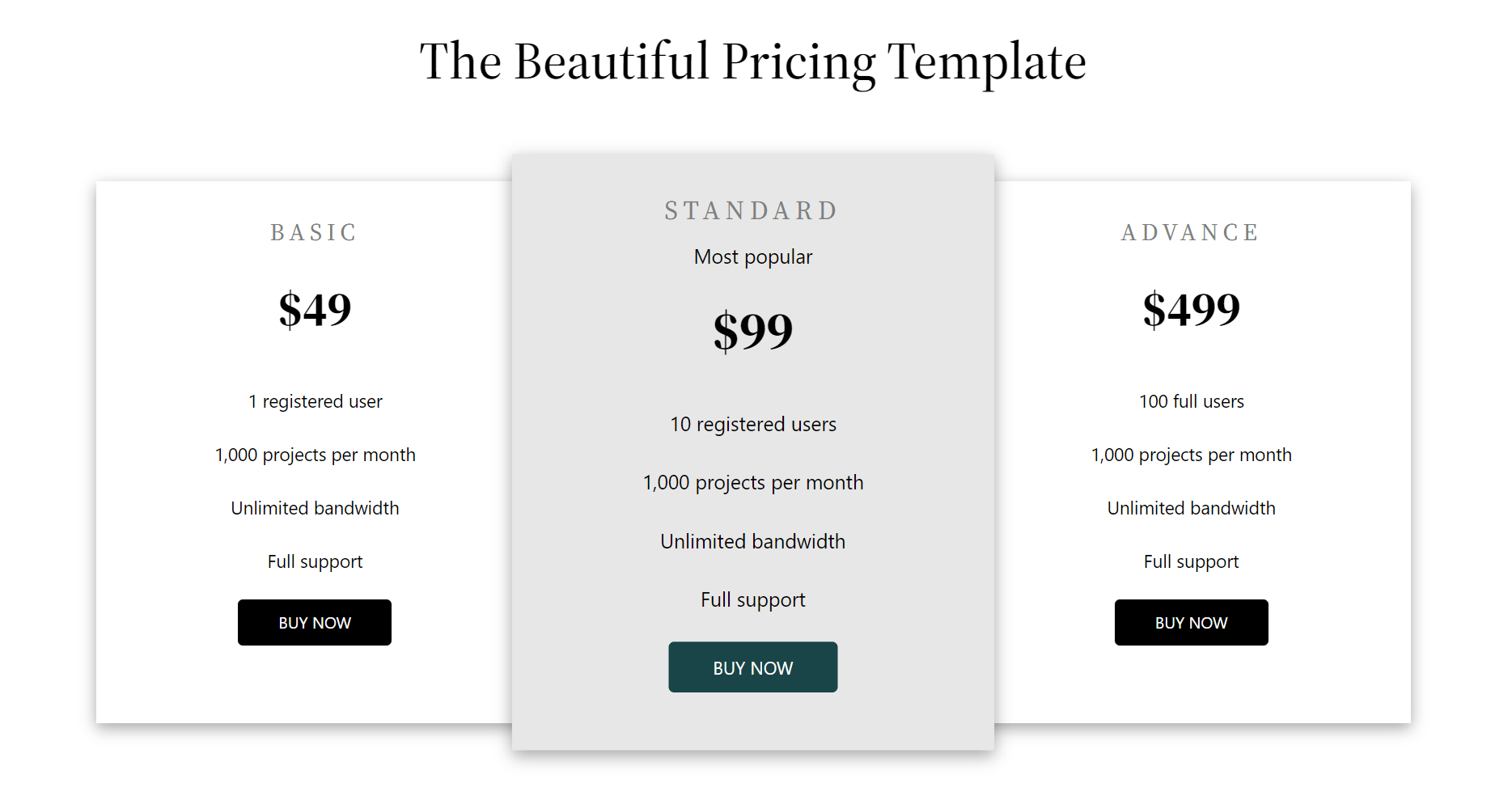Click Standard plan's 'Unlimited bandwidth' line

pos(752,541)
